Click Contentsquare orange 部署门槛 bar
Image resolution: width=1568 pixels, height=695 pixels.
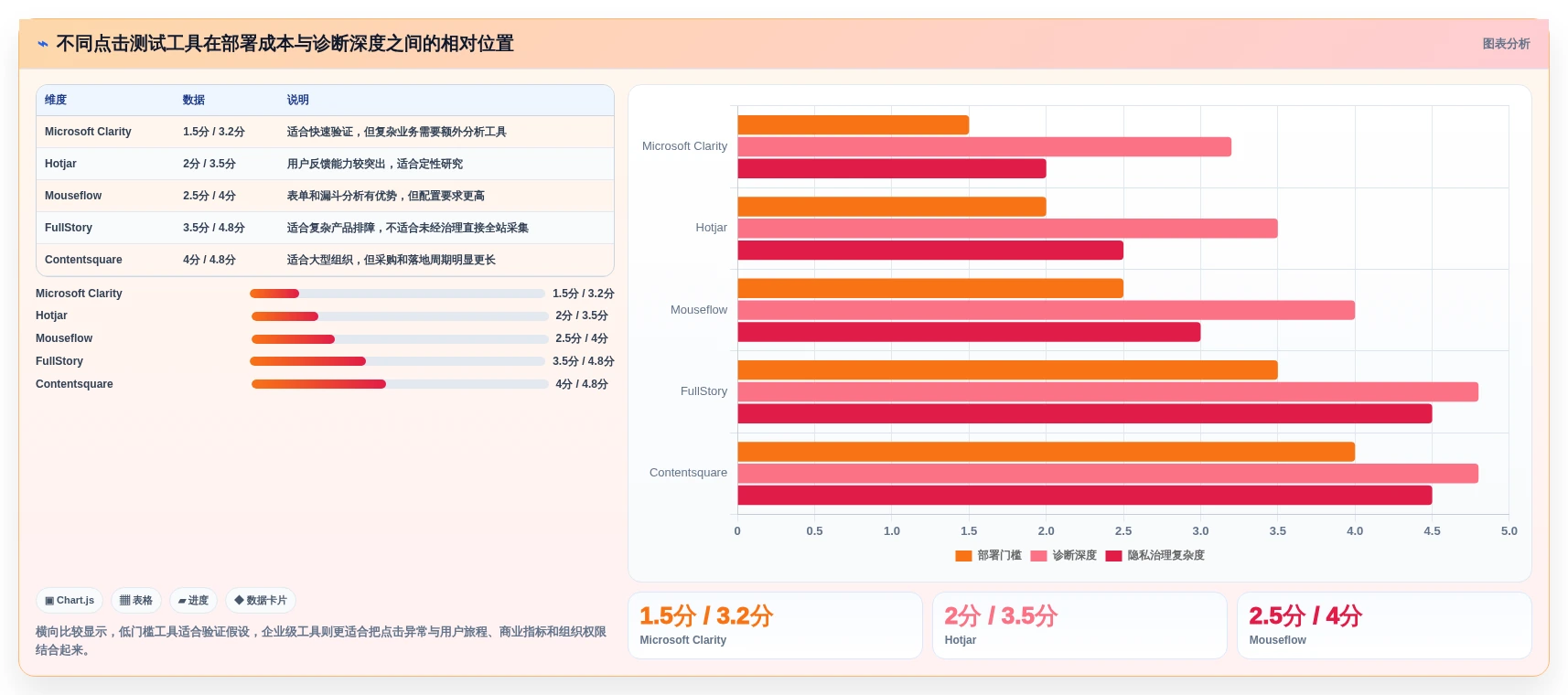1047,452
